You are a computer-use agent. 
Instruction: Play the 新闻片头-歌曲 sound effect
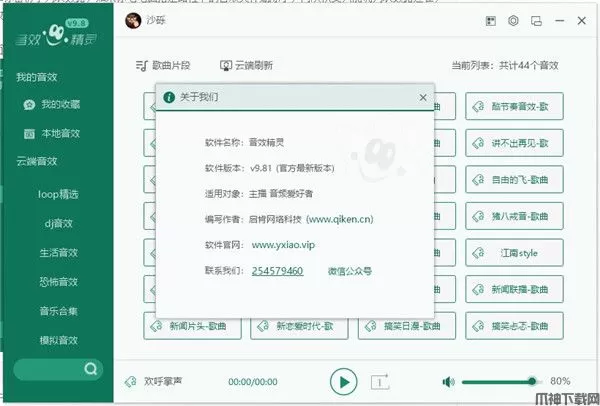[192, 326]
